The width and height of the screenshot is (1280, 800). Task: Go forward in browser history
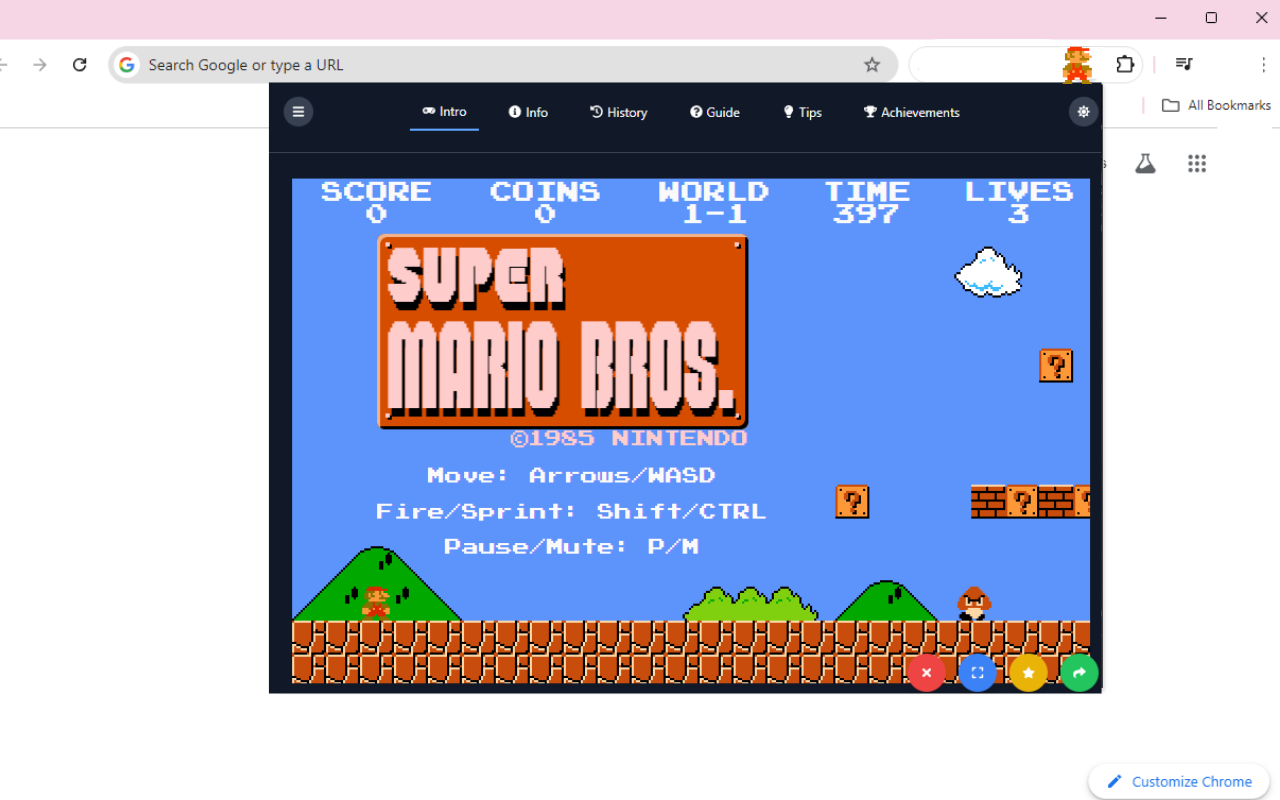pyautogui.click(x=40, y=65)
